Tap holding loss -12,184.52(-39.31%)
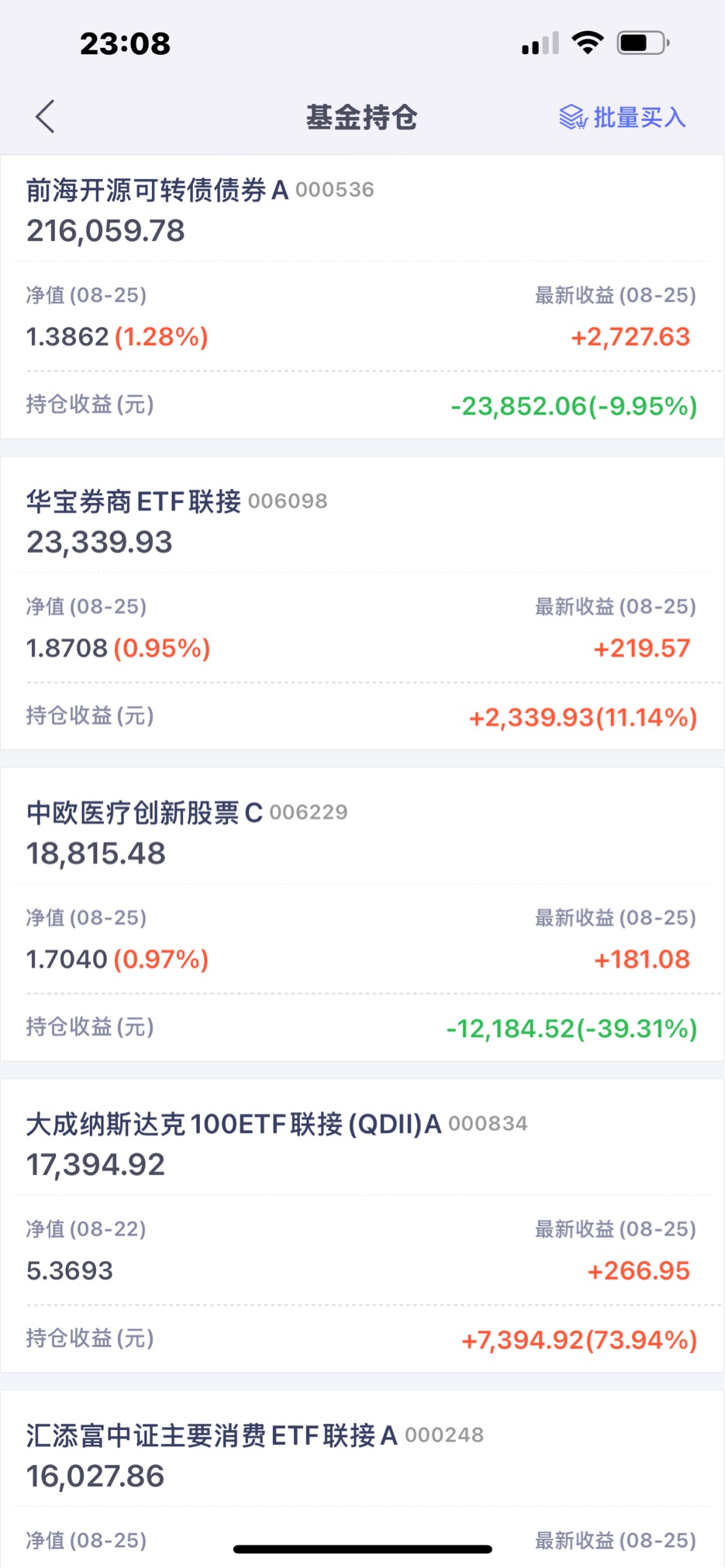The height and width of the screenshot is (1568, 725). point(572,1029)
